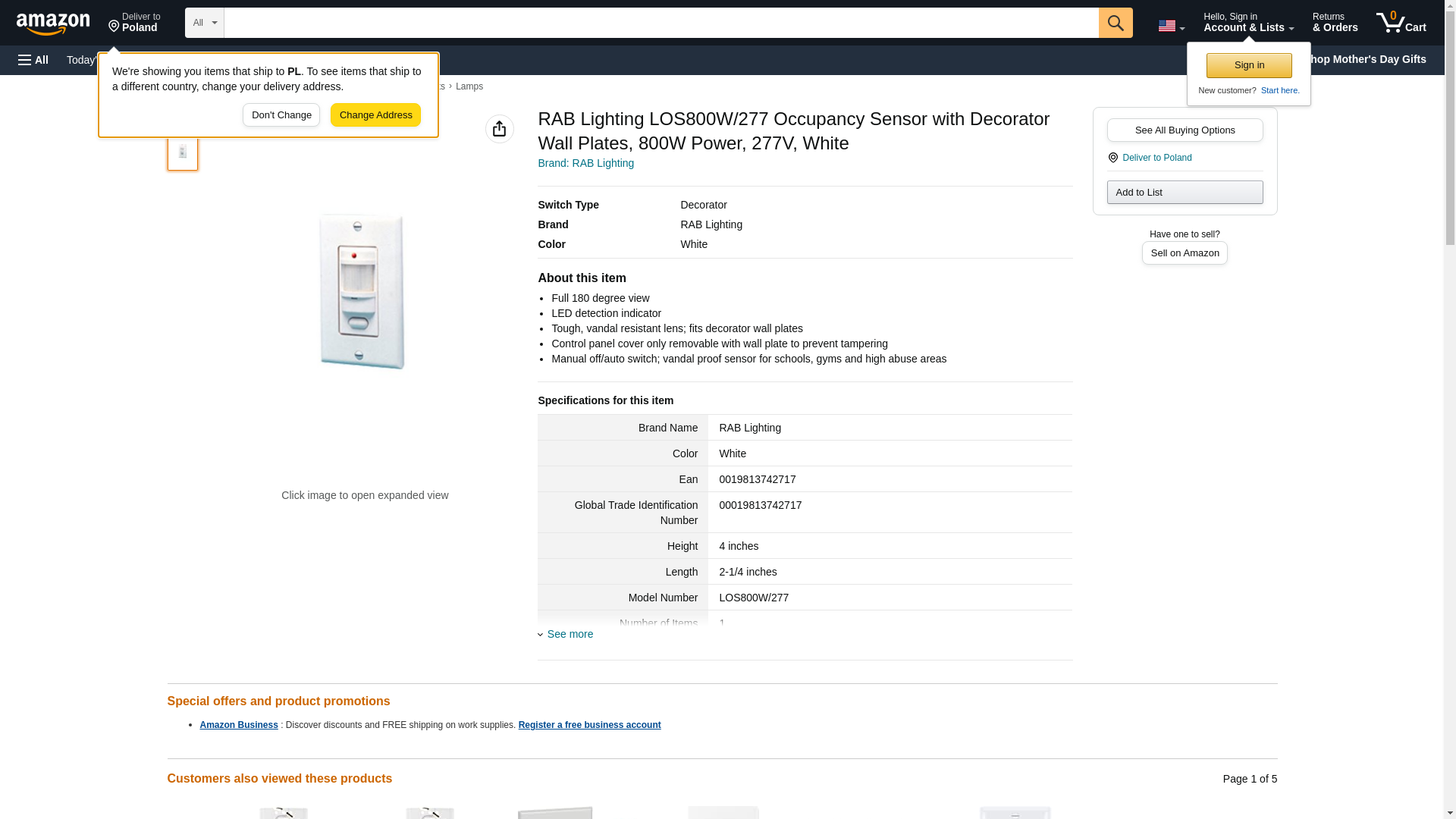Open the Brand: RAB Lighting link

(x=585, y=163)
